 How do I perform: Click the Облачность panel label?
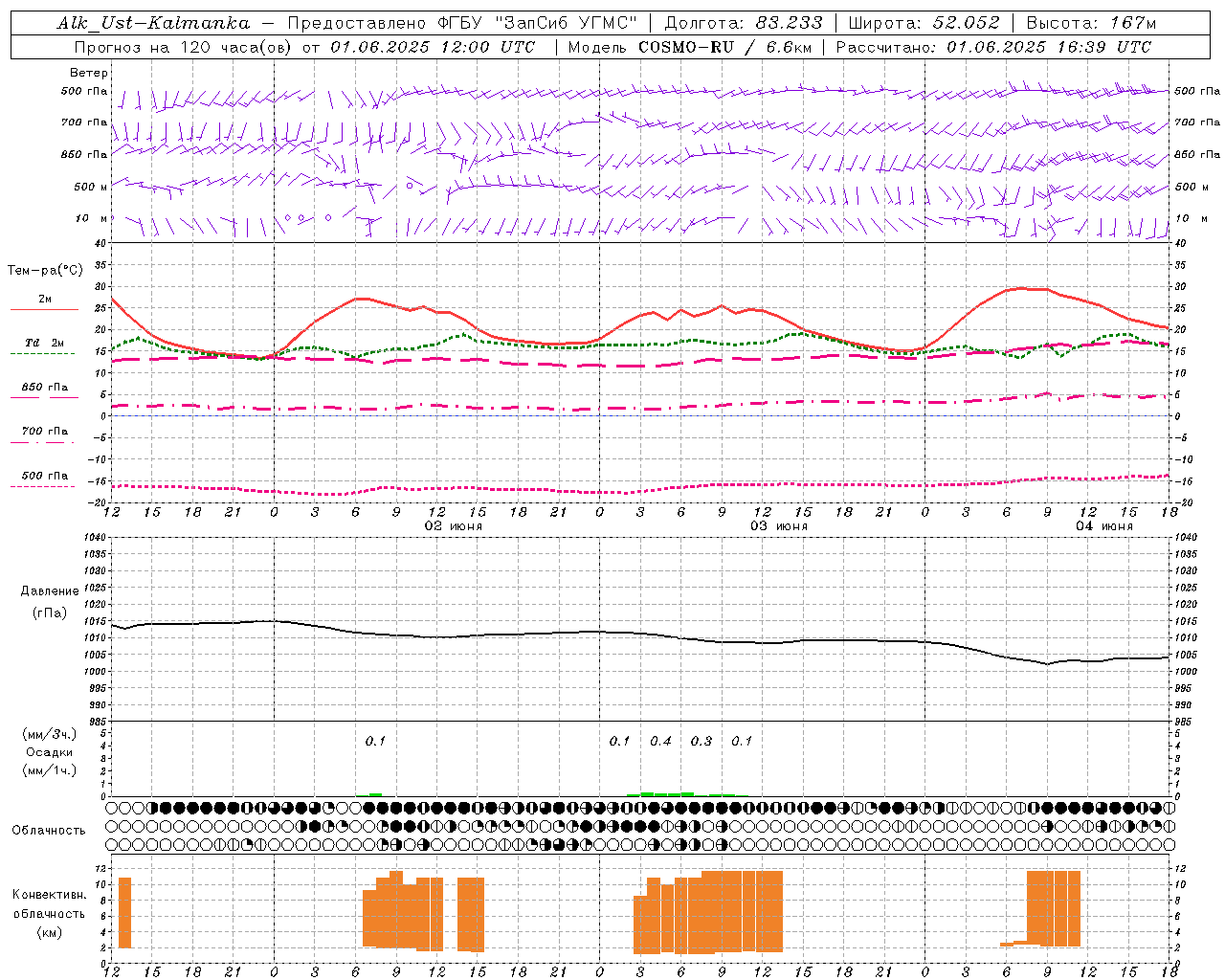tap(49, 831)
